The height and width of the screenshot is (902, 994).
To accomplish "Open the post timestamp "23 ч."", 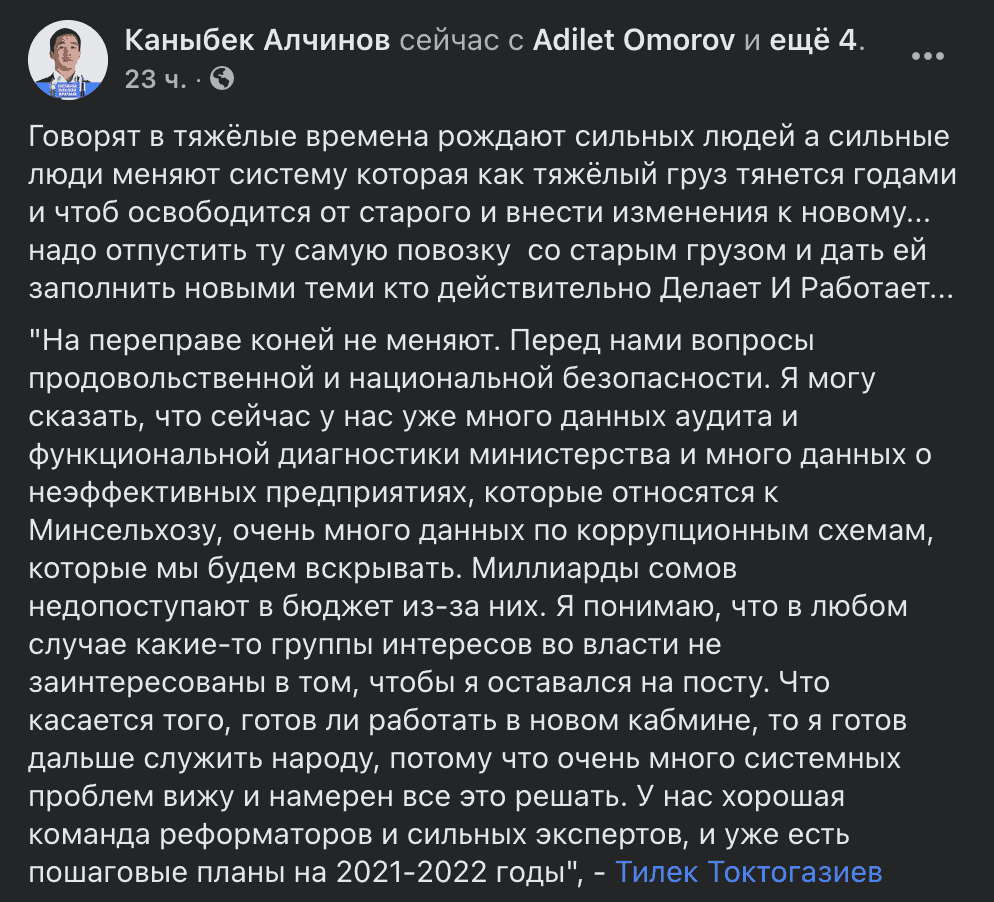I will [155, 79].
